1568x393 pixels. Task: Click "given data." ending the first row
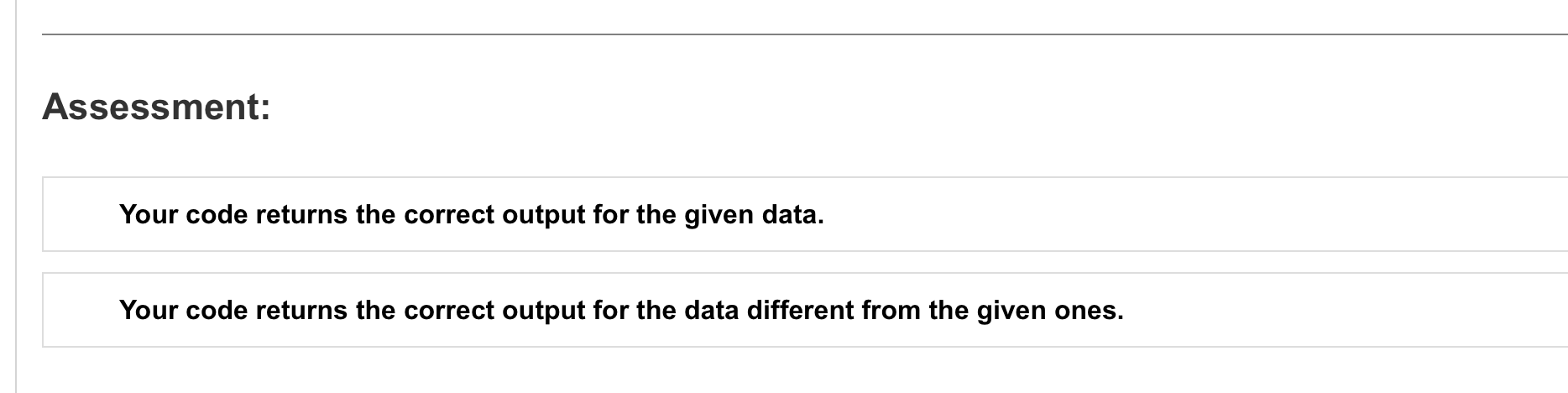(755, 216)
